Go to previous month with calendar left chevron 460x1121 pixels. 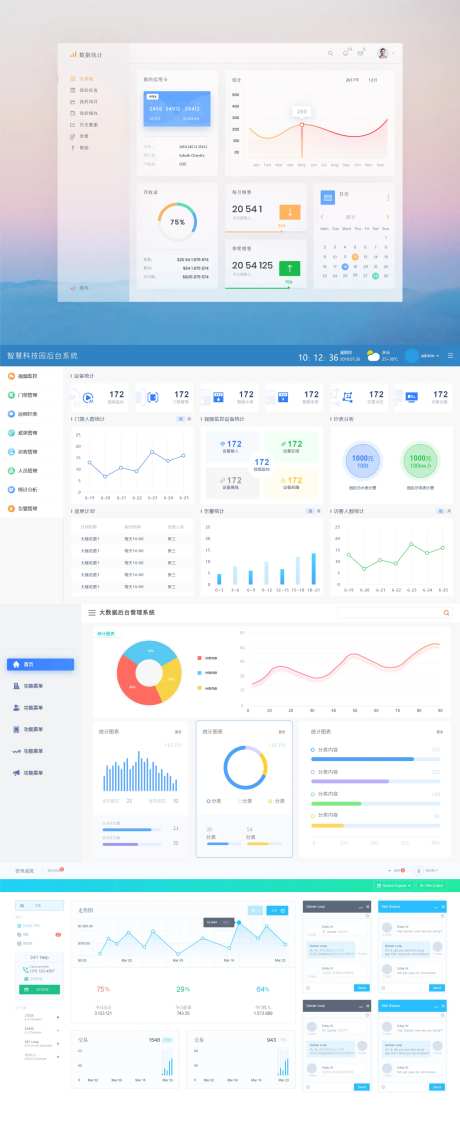tap(323, 217)
